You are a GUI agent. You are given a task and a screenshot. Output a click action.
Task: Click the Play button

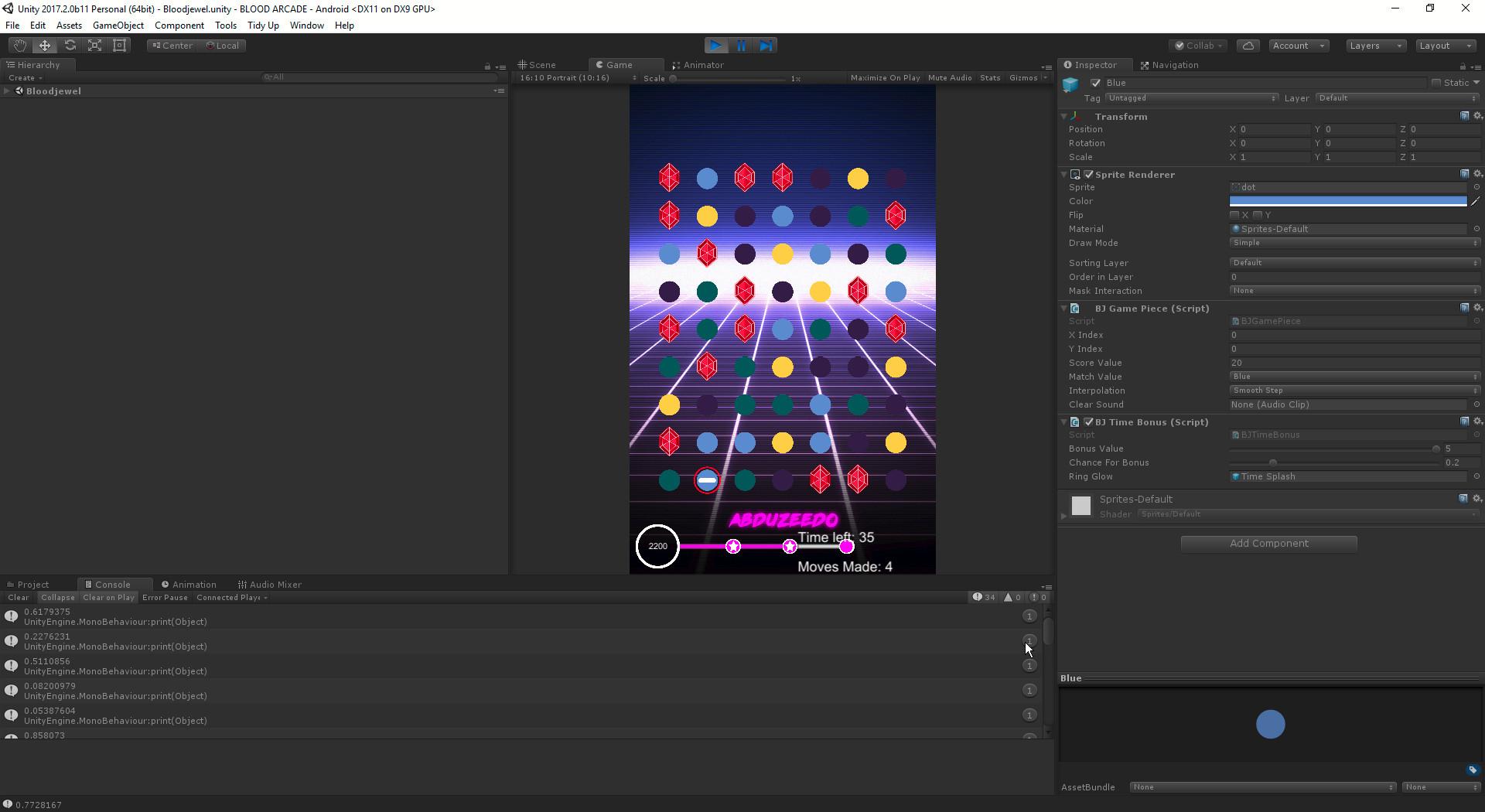(716, 46)
